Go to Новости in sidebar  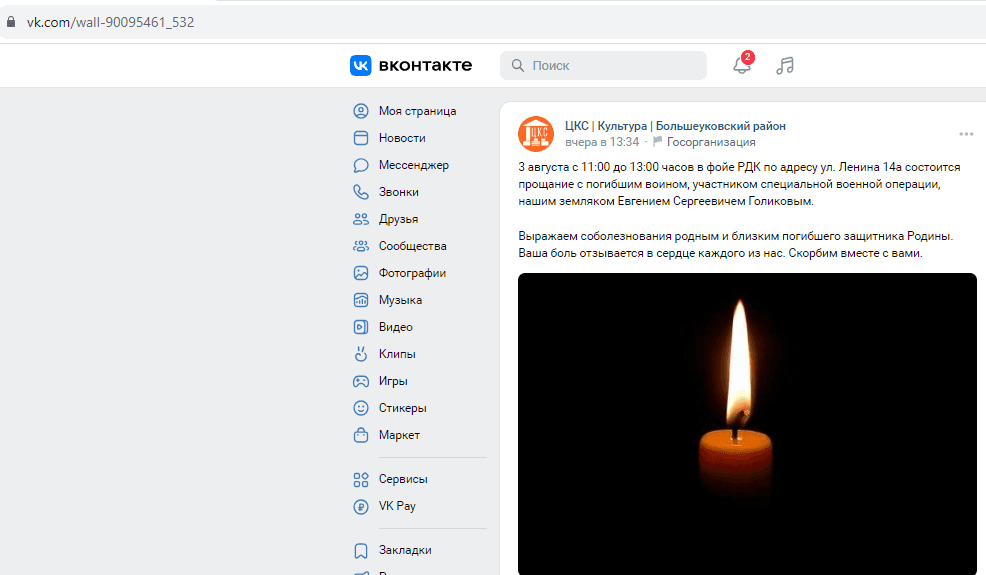click(402, 138)
